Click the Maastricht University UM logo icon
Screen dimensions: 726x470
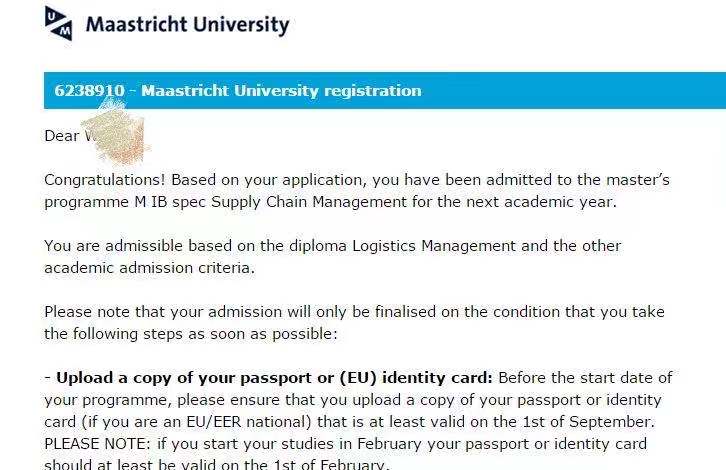point(58,23)
